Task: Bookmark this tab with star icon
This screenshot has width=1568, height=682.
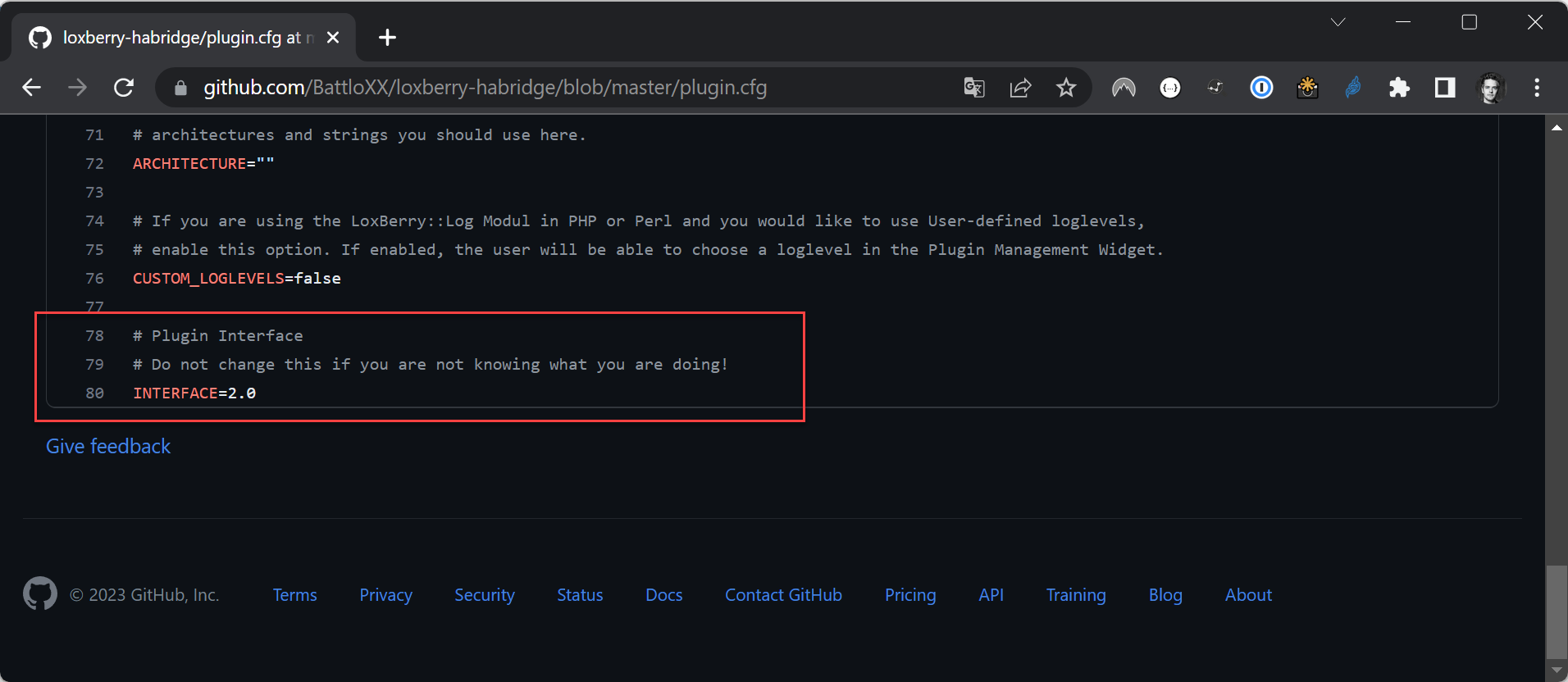Action: pos(1066,88)
